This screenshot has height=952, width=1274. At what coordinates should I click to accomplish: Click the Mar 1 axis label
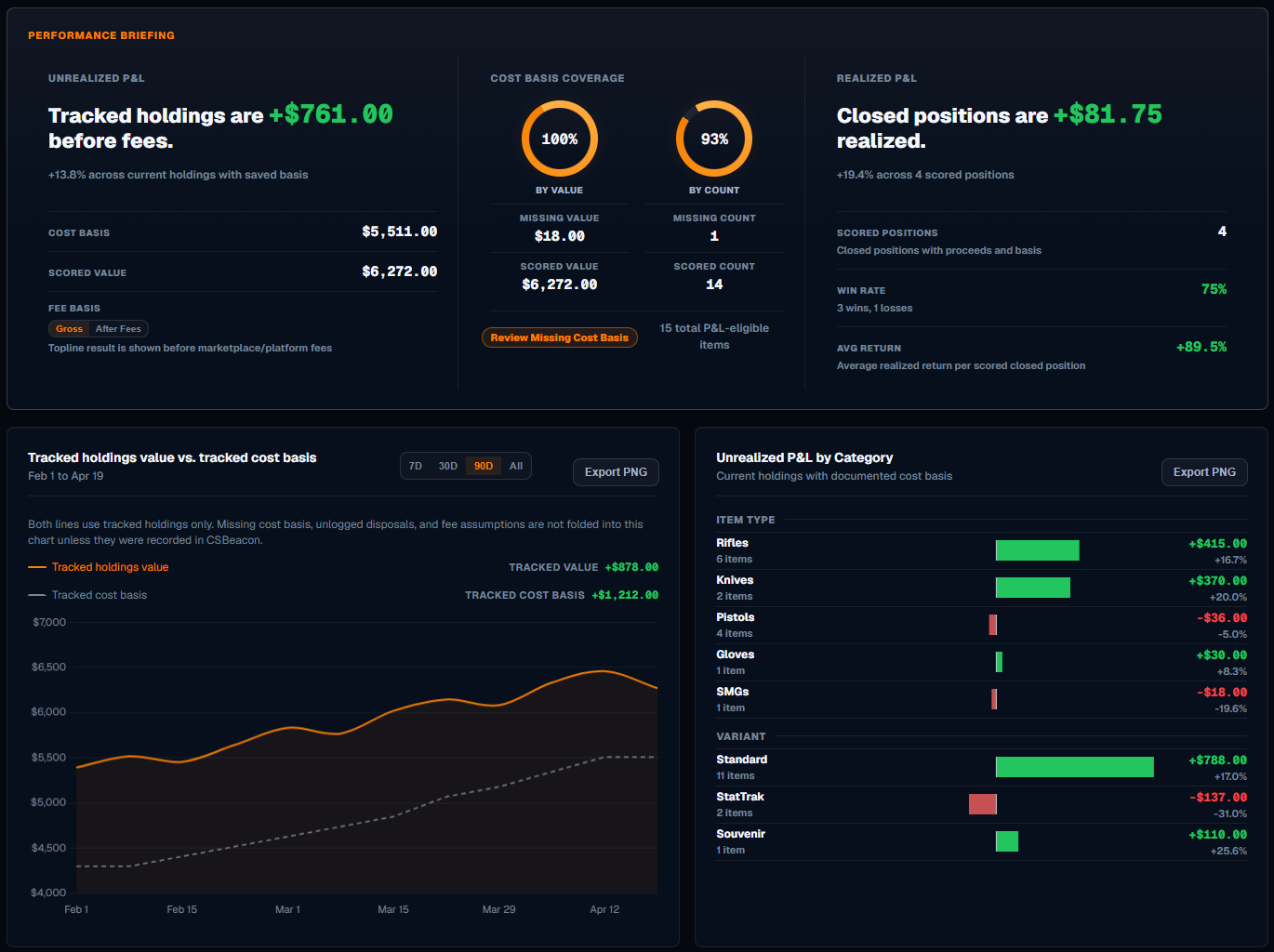pos(287,909)
